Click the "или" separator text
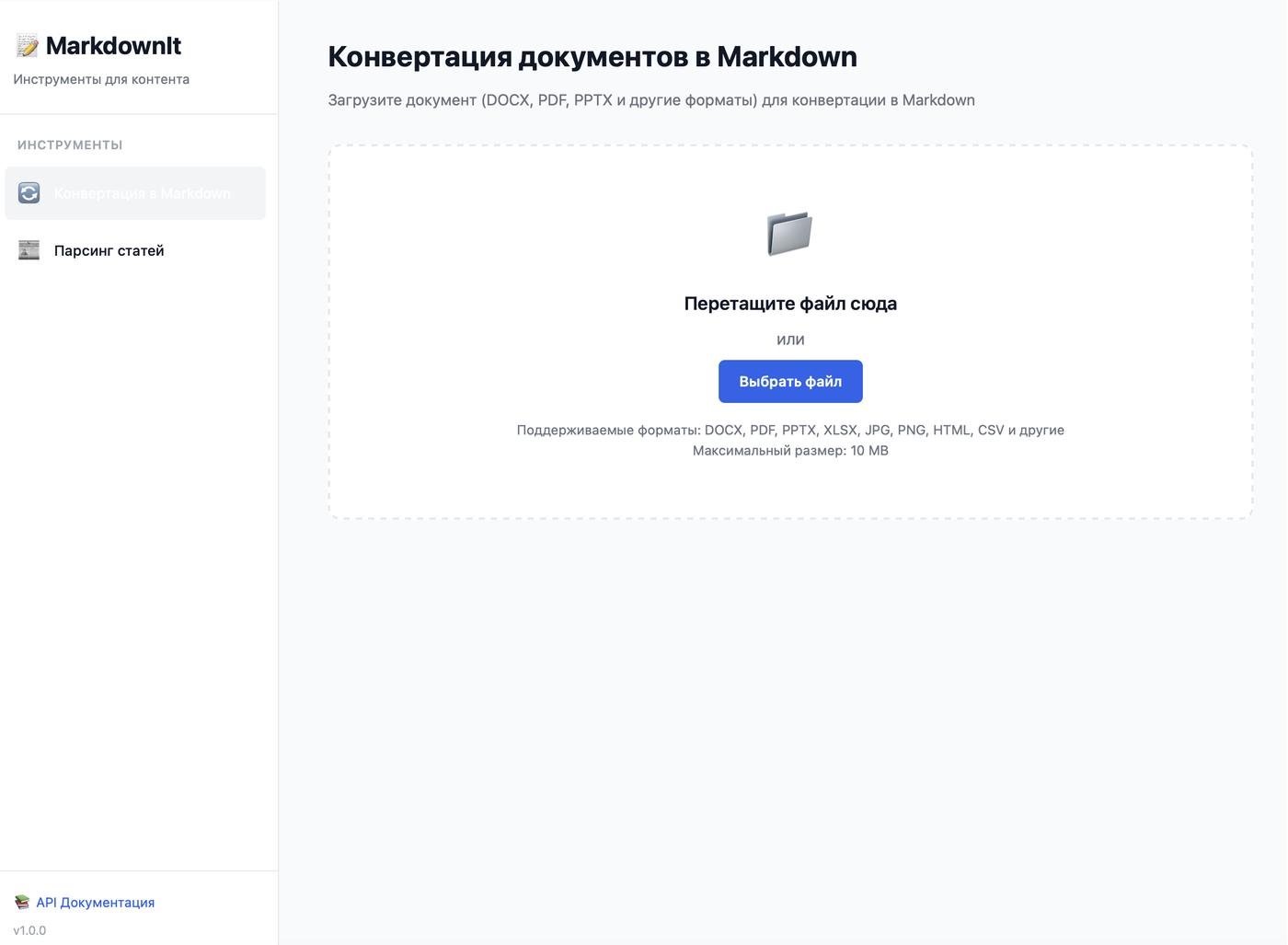This screenshot has height=945, width=1288. coord(790,340)
